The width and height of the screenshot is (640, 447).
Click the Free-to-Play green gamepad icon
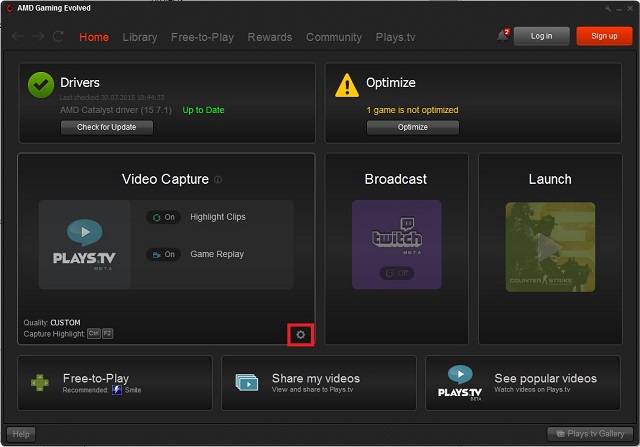[40, 383]
